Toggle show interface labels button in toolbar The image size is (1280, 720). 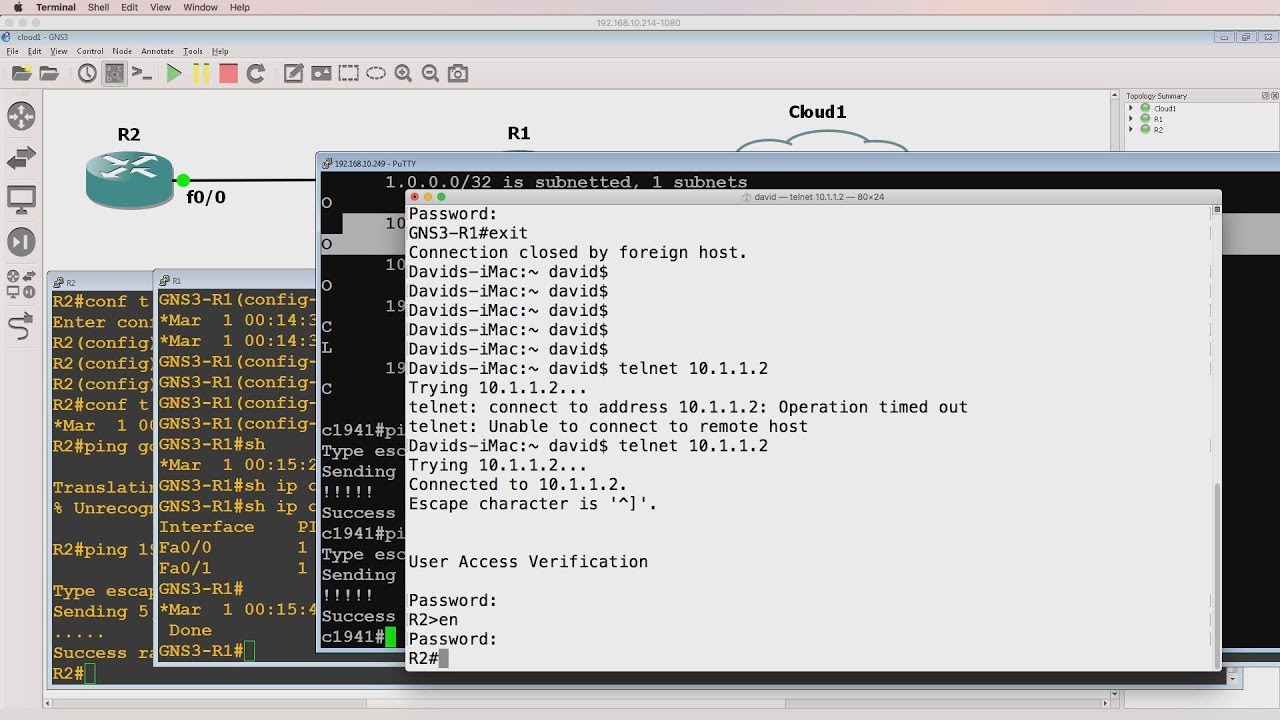click(x=115, y=73)
